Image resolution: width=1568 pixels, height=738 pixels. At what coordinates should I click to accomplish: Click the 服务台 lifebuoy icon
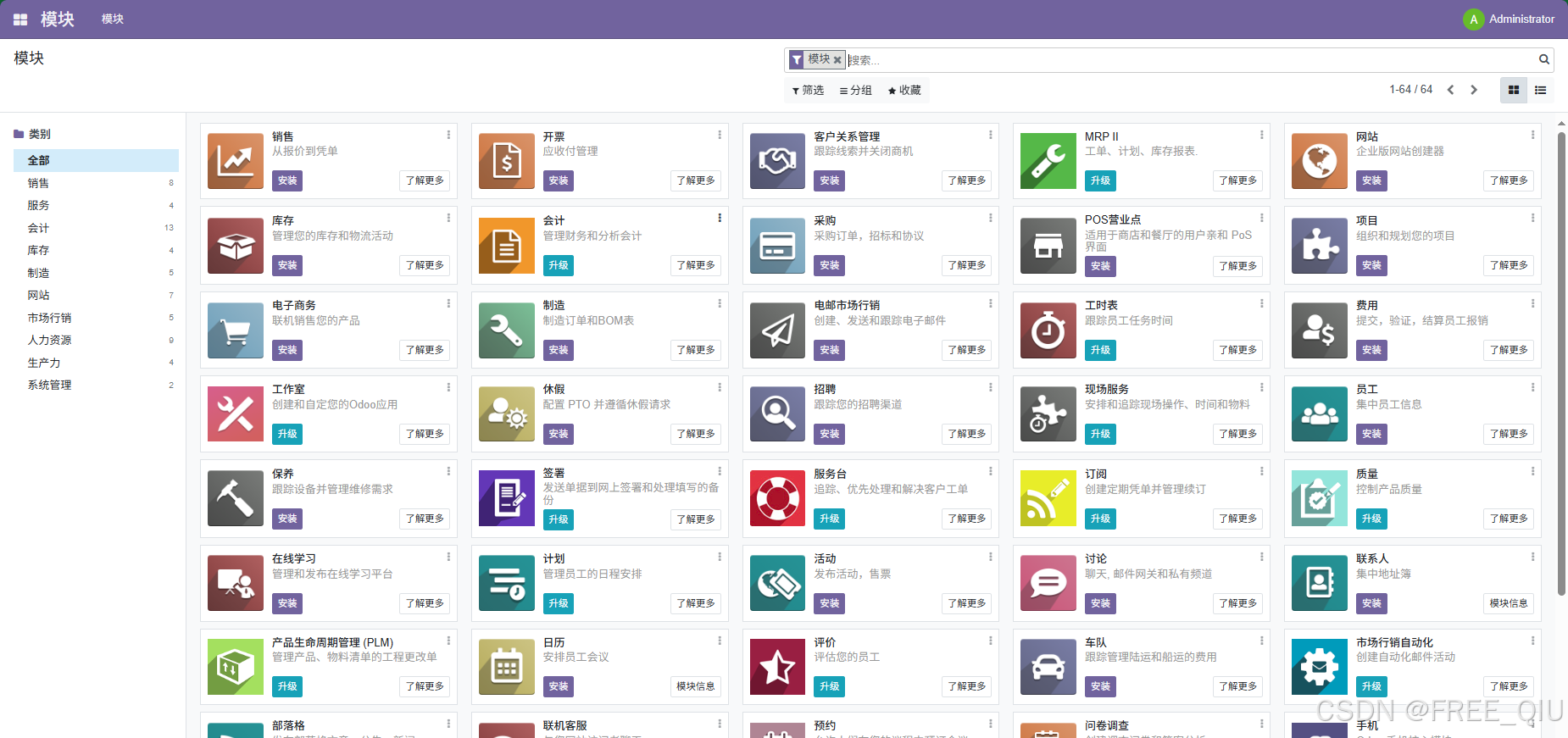[777, 499]
